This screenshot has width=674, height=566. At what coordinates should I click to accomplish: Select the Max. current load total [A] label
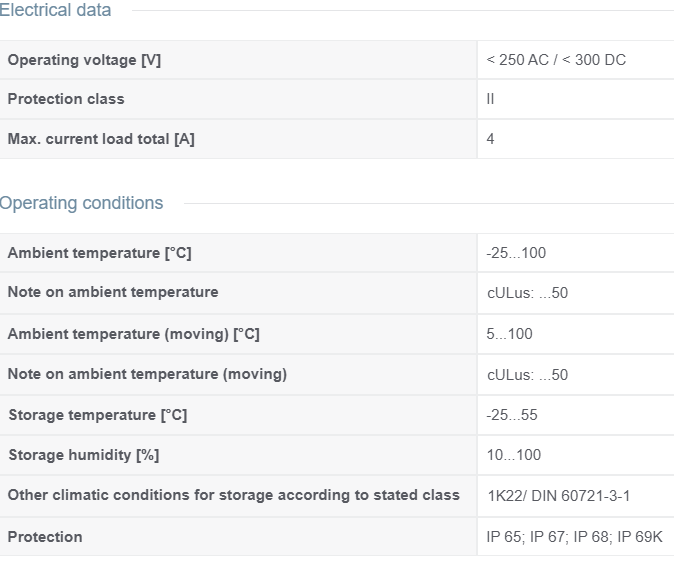101,139
